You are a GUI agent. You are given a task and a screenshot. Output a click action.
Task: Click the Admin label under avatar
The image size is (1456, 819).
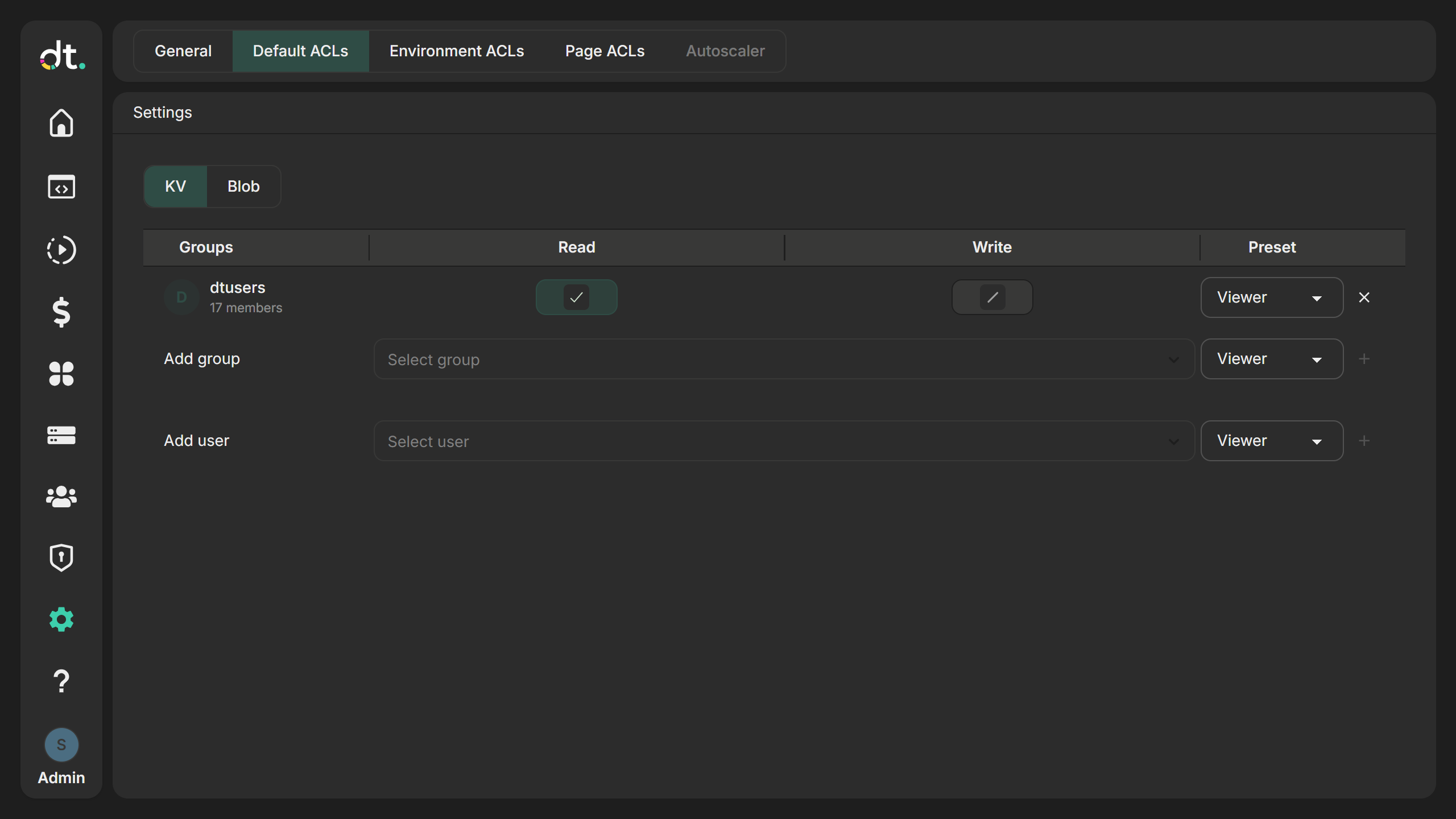(61, 777)
